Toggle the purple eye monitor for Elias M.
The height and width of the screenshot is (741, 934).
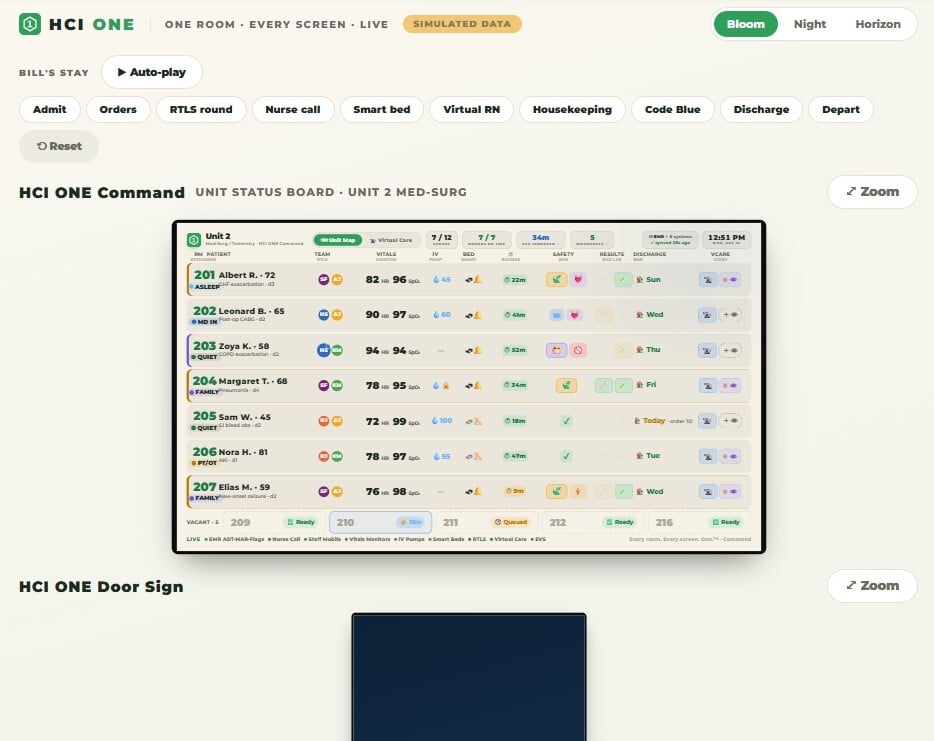pyautogui.click(x=730, y=491)
